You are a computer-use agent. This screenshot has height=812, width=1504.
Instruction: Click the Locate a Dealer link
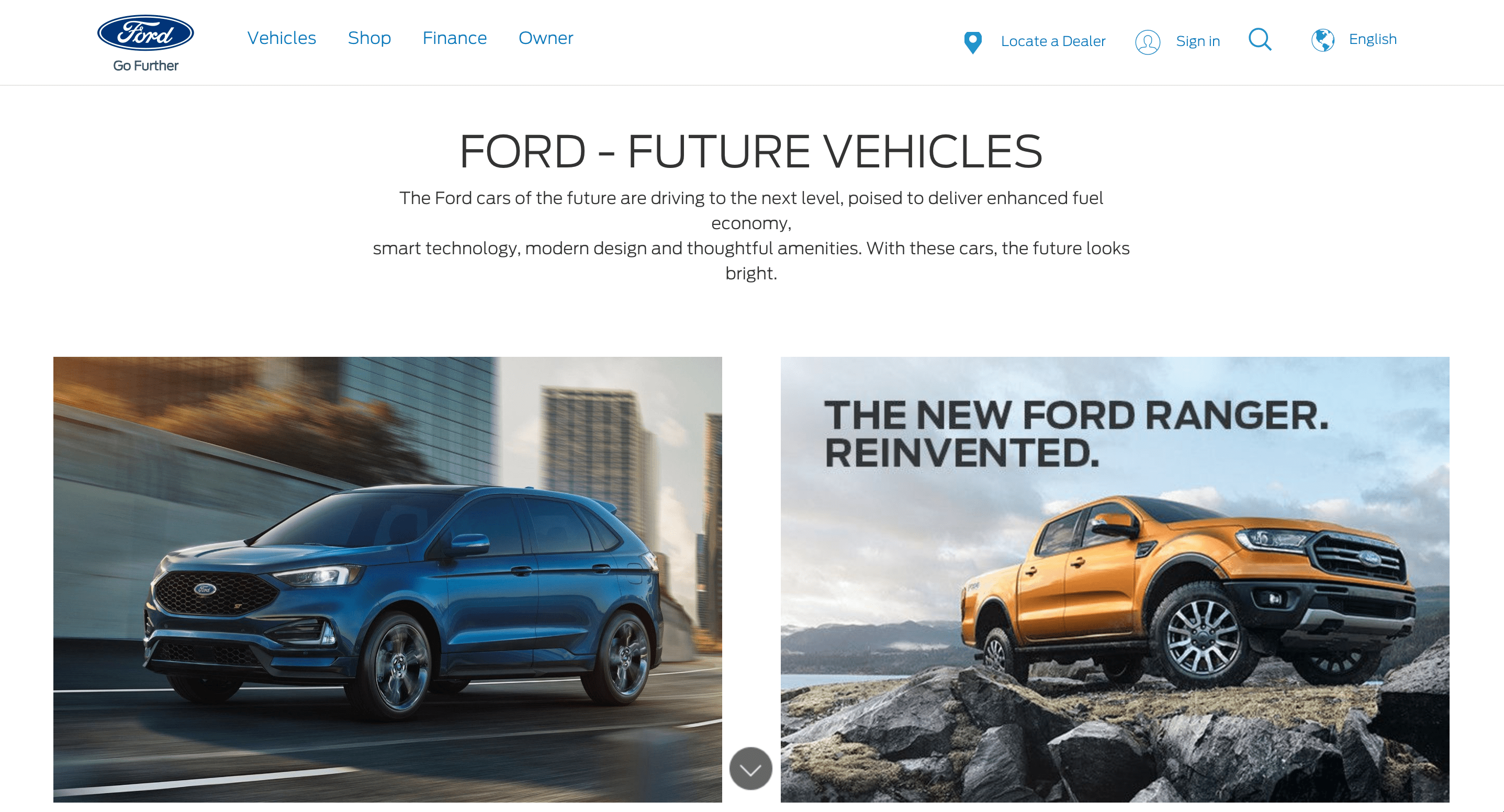point(1053,41)
